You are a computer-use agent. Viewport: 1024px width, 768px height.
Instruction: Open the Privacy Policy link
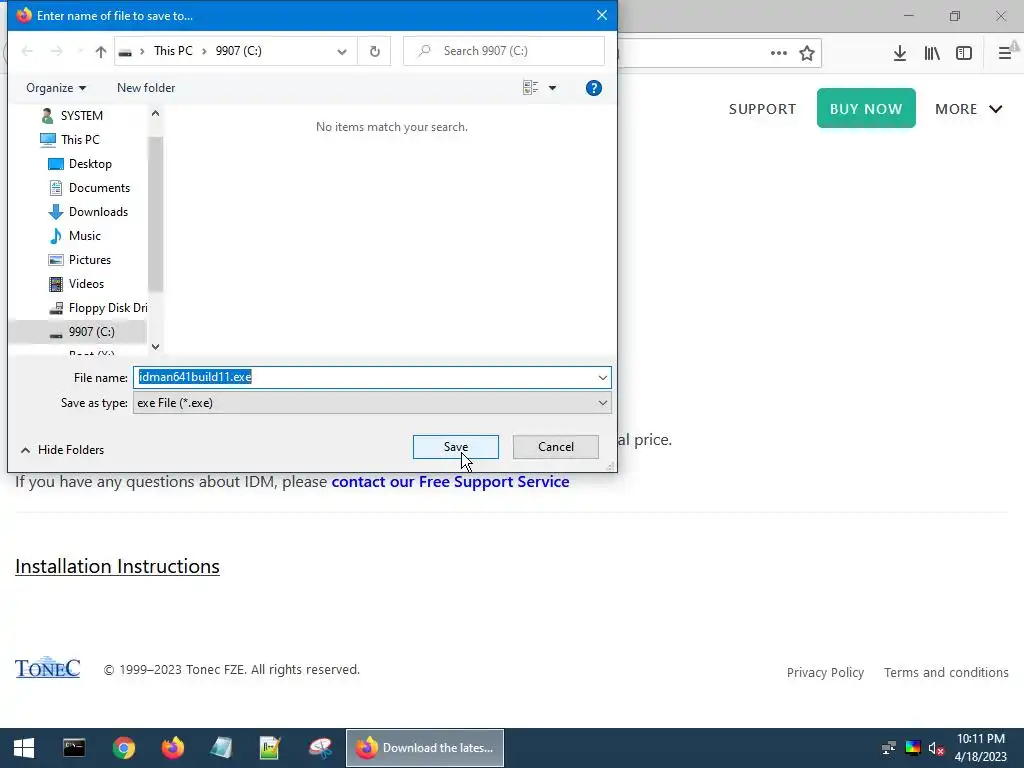825,673
